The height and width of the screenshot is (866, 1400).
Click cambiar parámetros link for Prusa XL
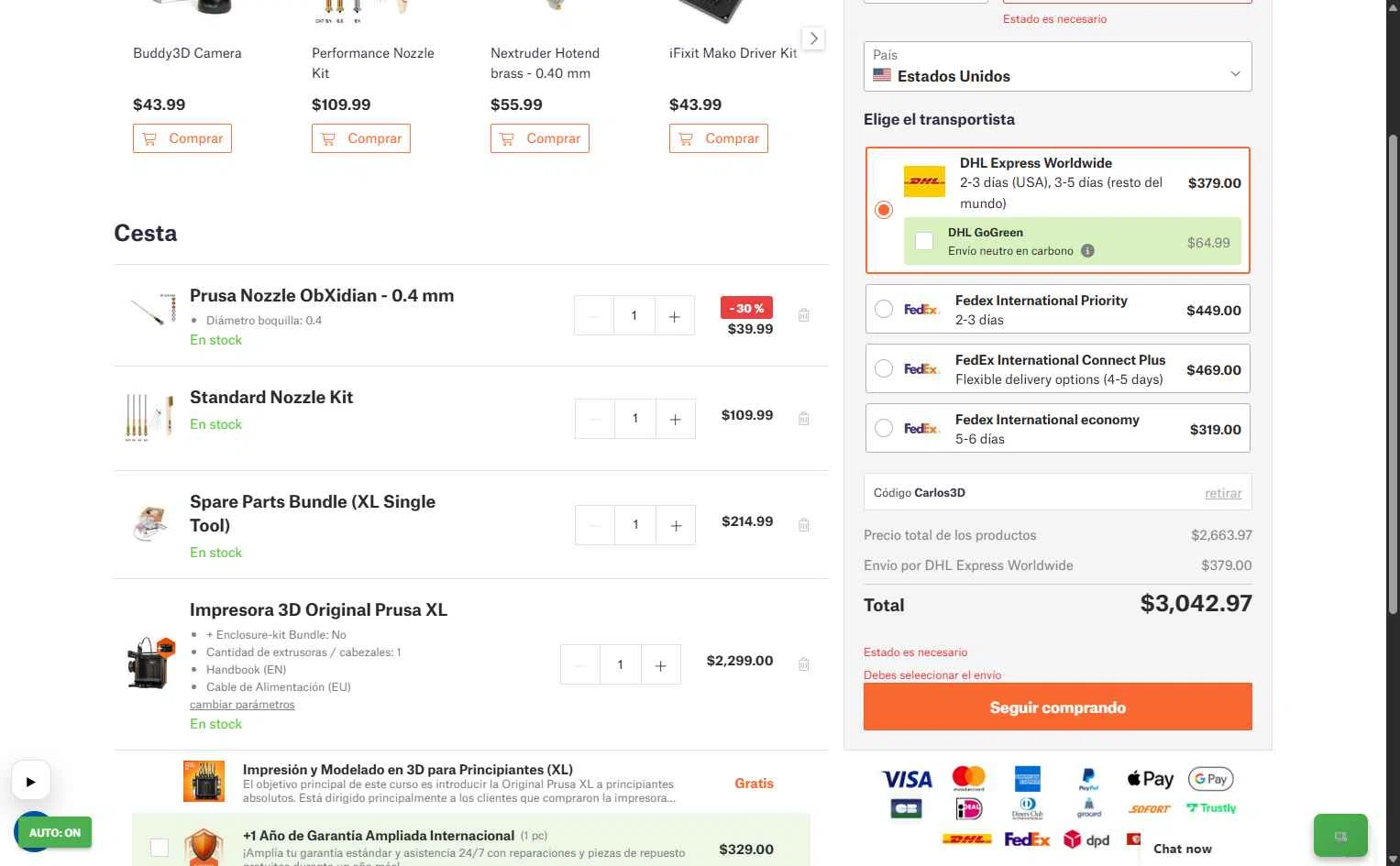(x=242, y=705)
